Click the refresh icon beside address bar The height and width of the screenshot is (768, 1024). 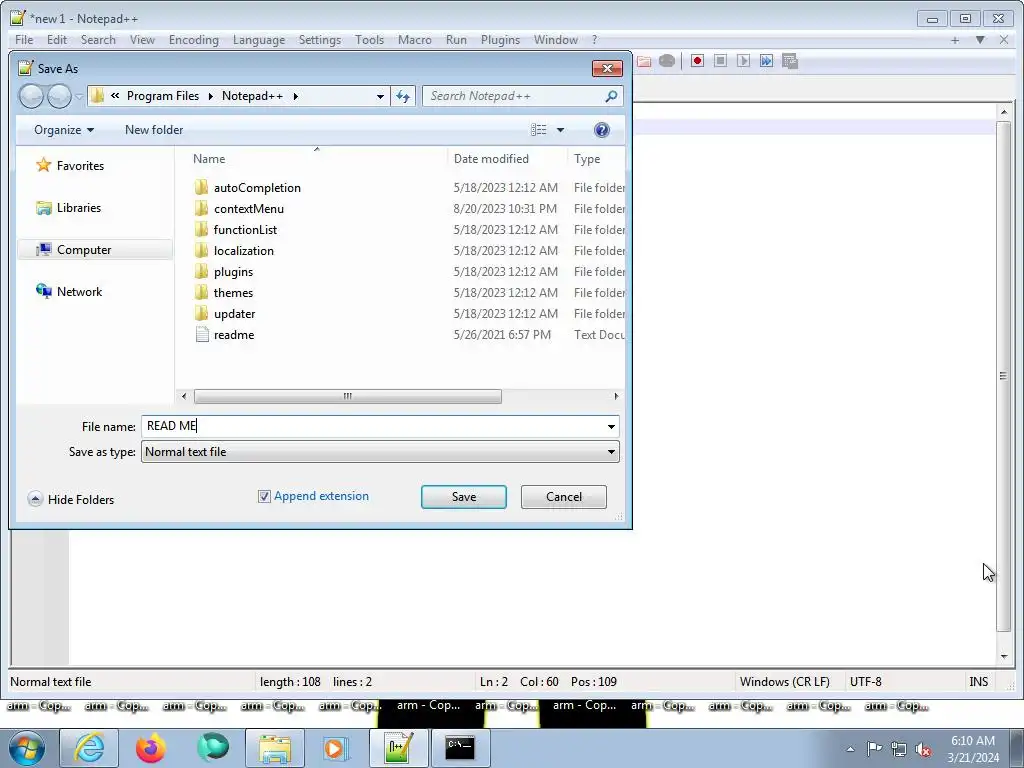[403, 97]
